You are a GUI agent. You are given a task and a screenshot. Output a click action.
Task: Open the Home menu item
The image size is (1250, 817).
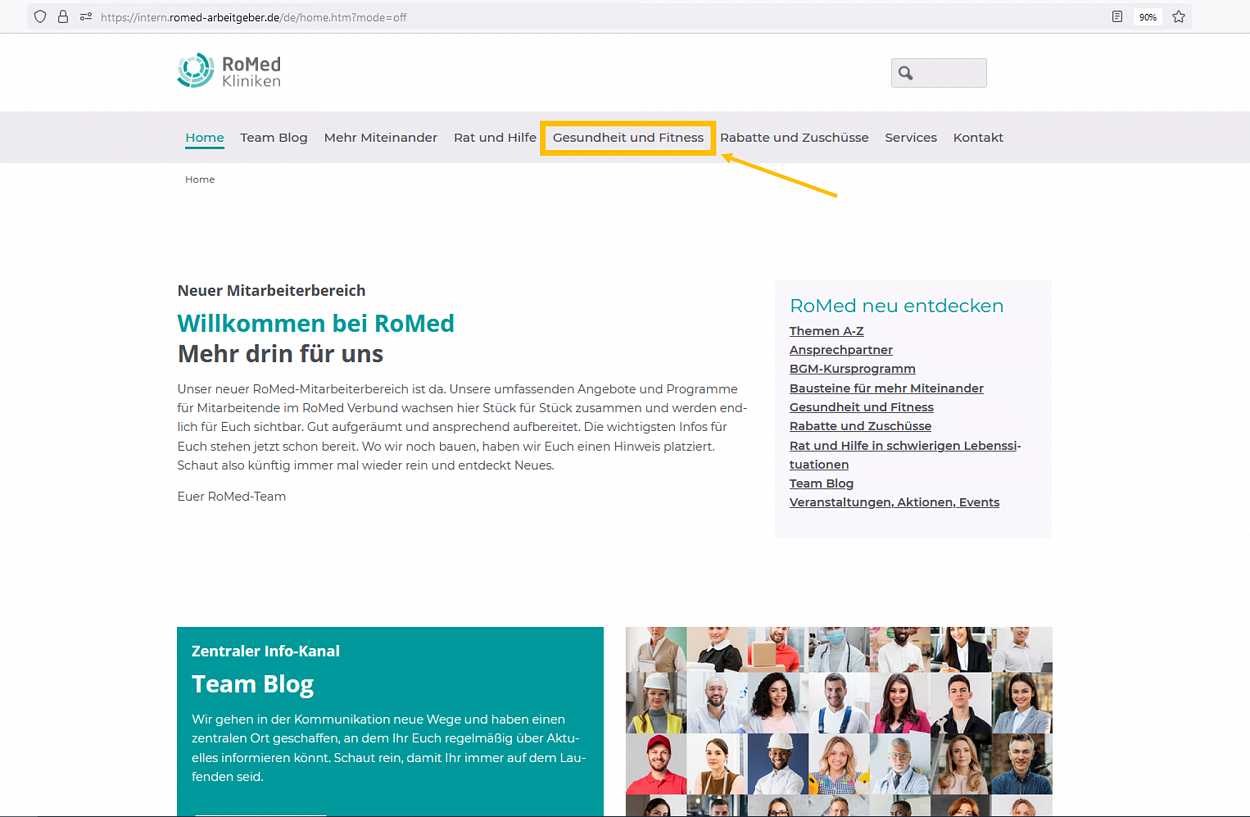pos(205,138)
